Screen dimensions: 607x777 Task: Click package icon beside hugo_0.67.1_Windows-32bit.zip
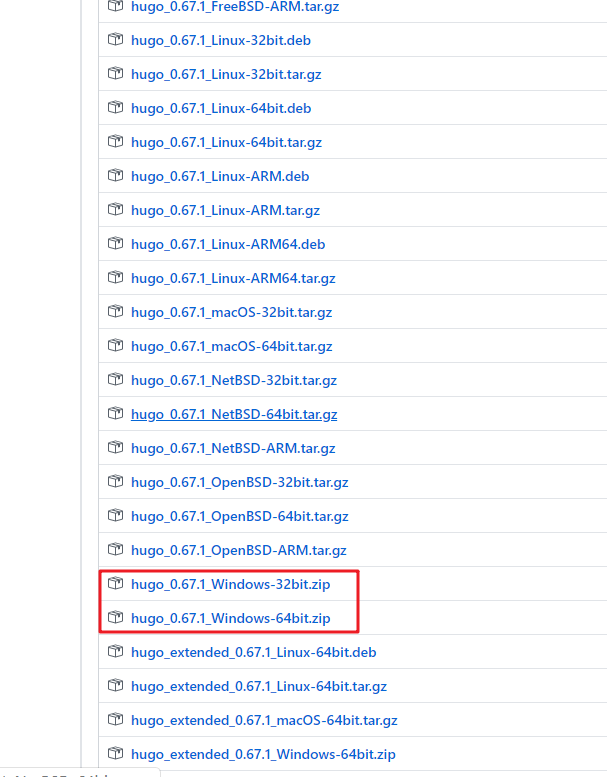115,584
